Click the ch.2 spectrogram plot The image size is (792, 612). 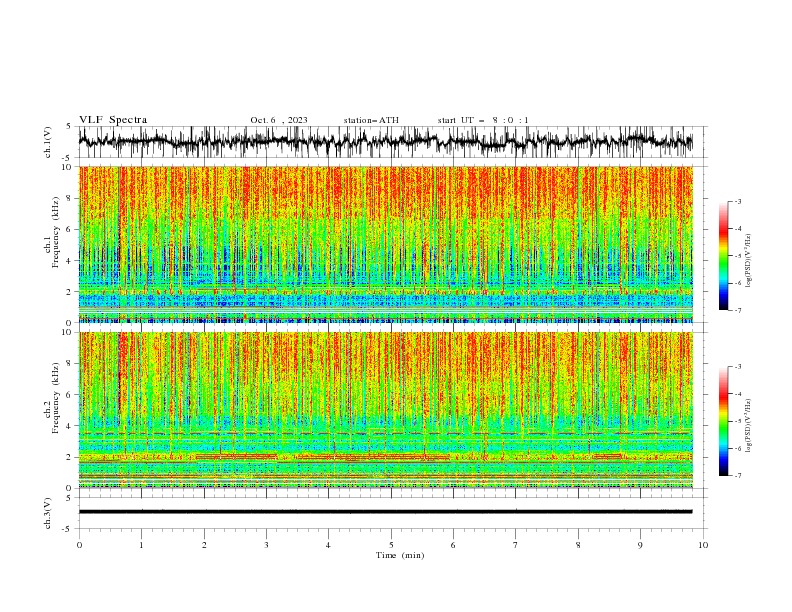click(x=385, y=410)
